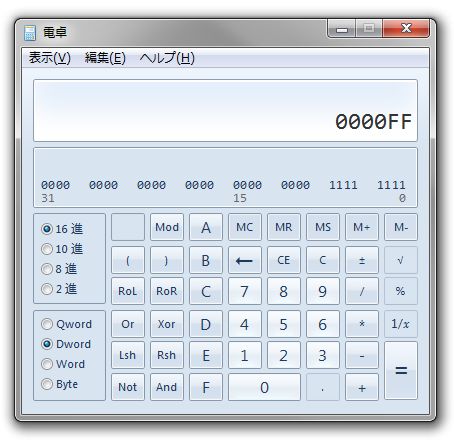Click the division slash button
Screen dimensions: 454x440
click(x=362, y=291)
